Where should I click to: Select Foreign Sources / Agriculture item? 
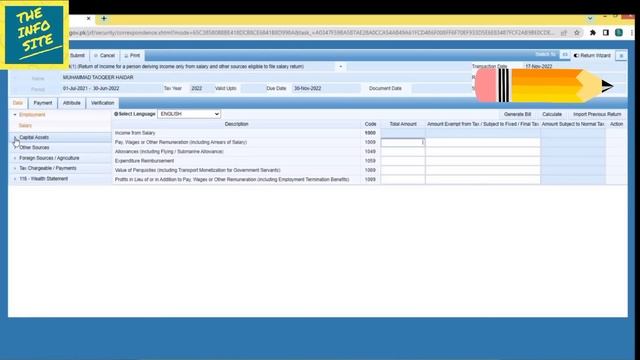pyautogui.click(x=49, y=158)
